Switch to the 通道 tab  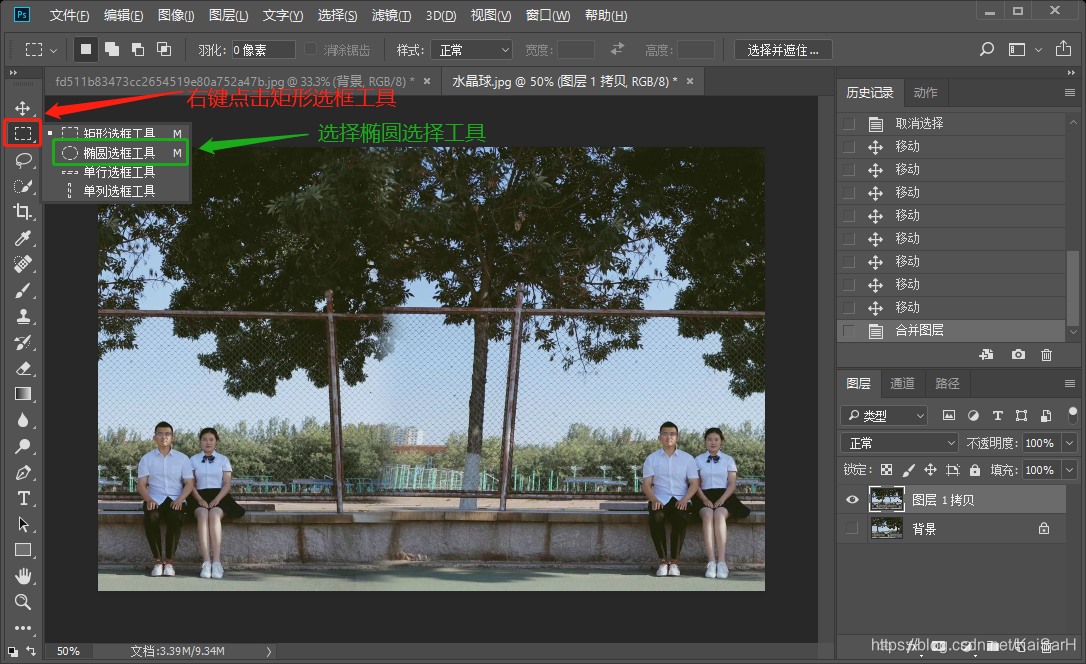902,383
